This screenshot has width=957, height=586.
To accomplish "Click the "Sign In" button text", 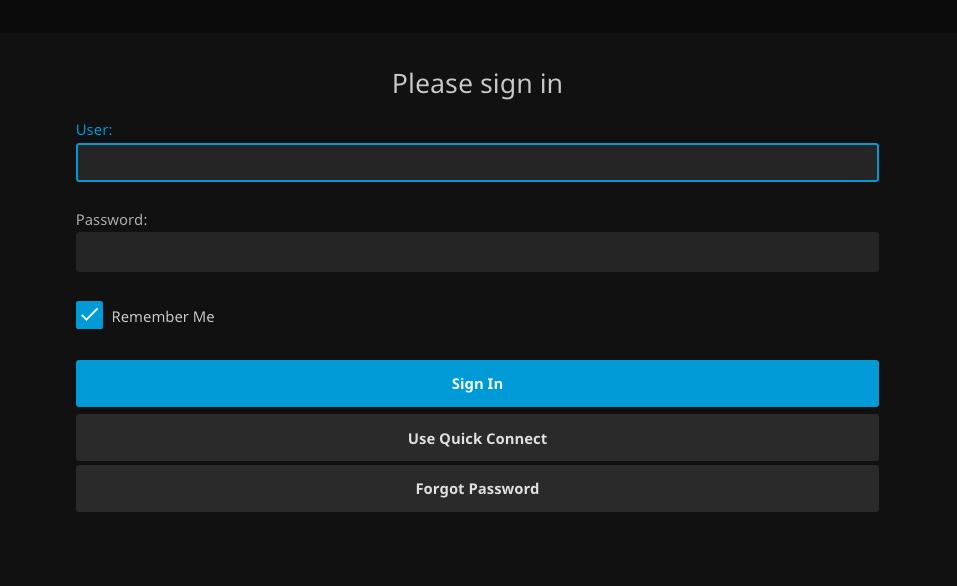I will click(477, 384).
